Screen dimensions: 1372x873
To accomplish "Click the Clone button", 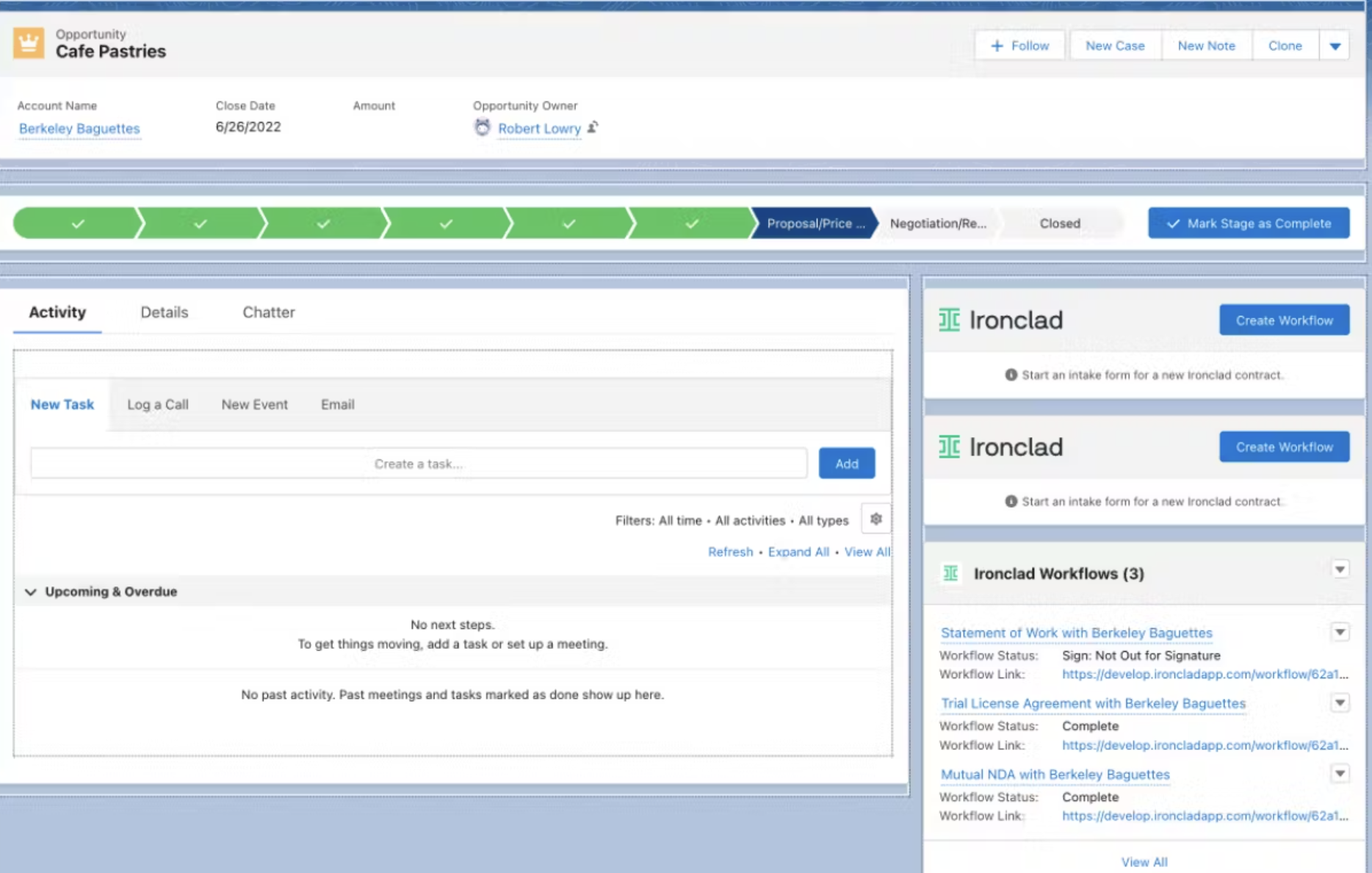I will (1285, 46).
